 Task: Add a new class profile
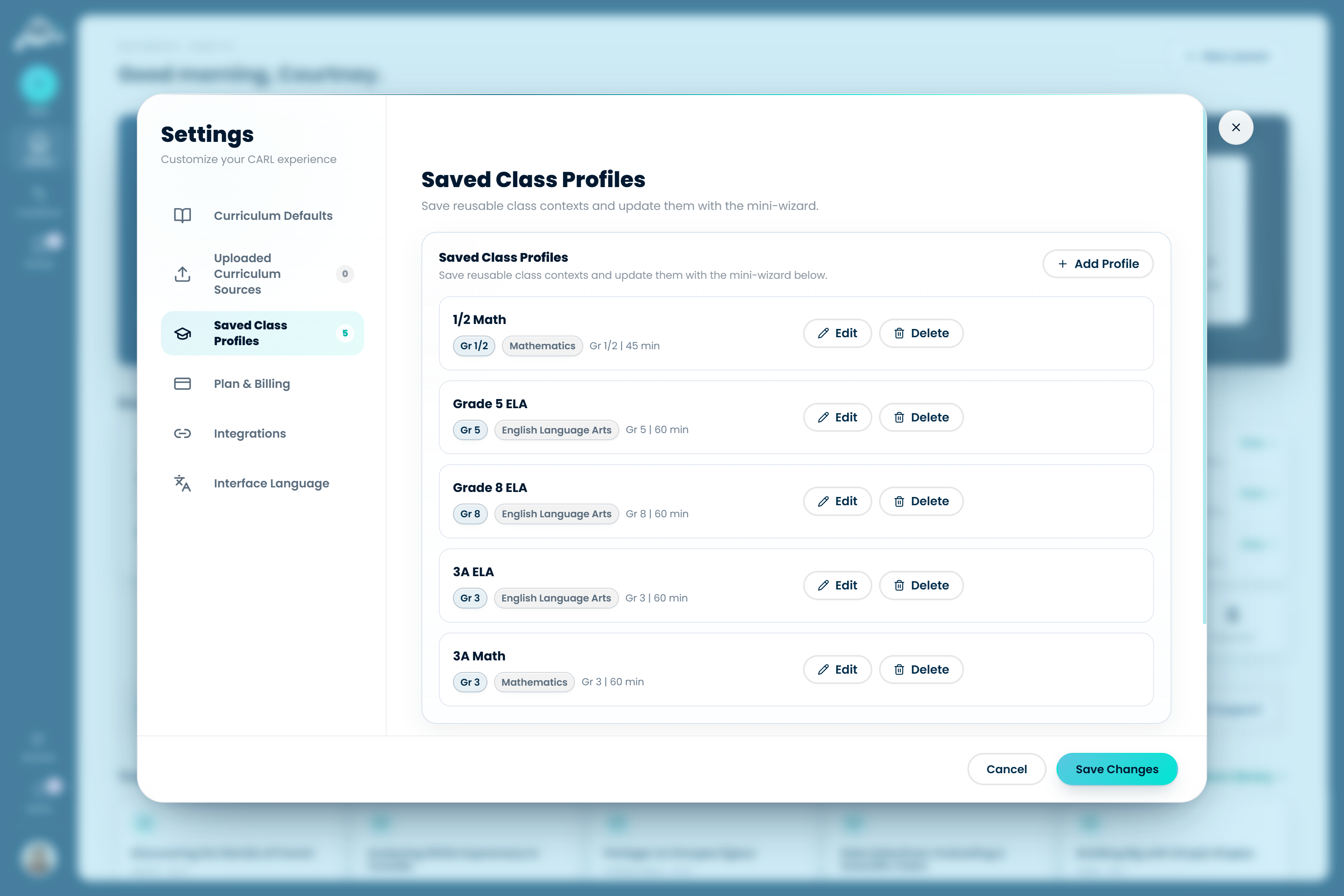[1098, 264]
